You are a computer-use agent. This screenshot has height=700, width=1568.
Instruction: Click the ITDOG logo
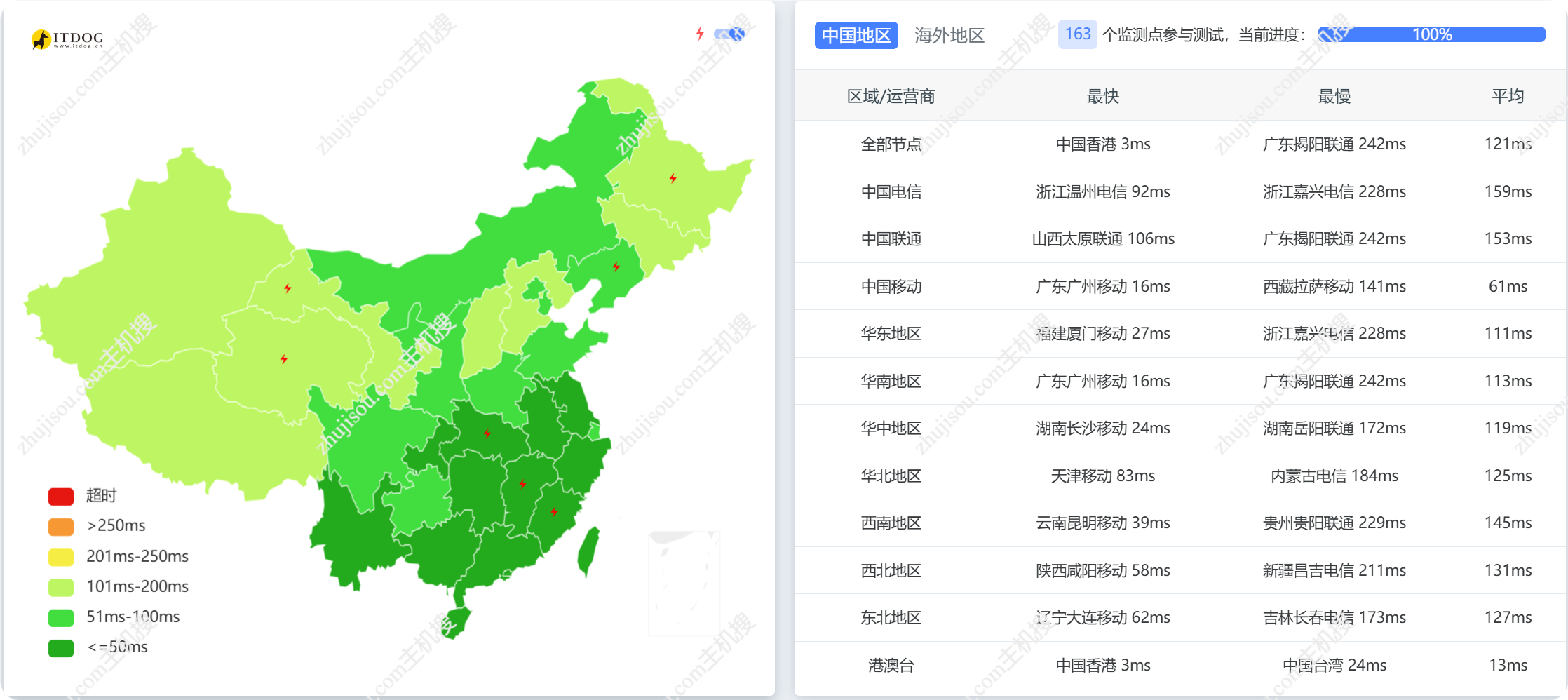[67, 39]
